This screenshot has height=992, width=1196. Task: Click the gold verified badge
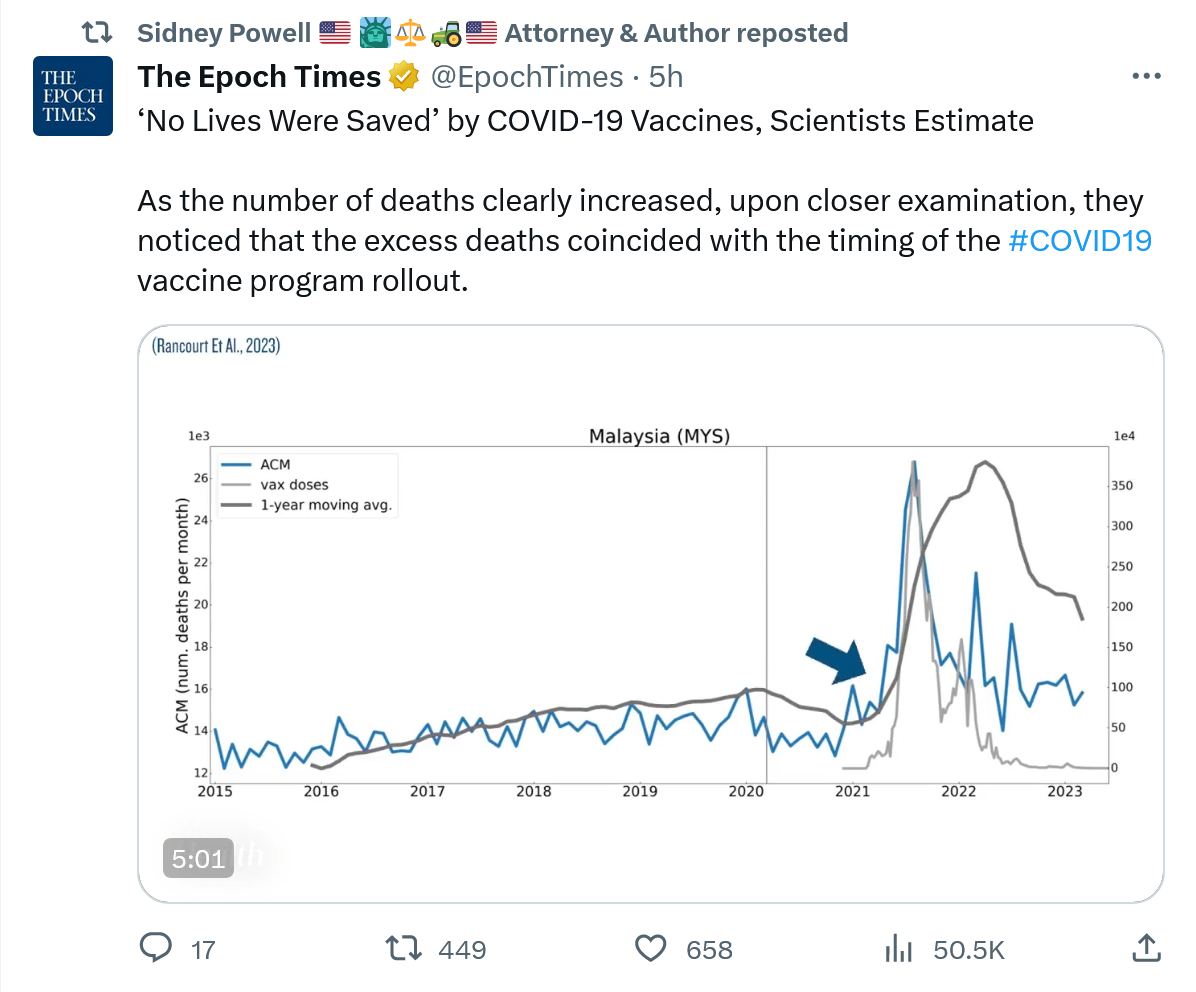pyautogui.click(x=403, y=76)
